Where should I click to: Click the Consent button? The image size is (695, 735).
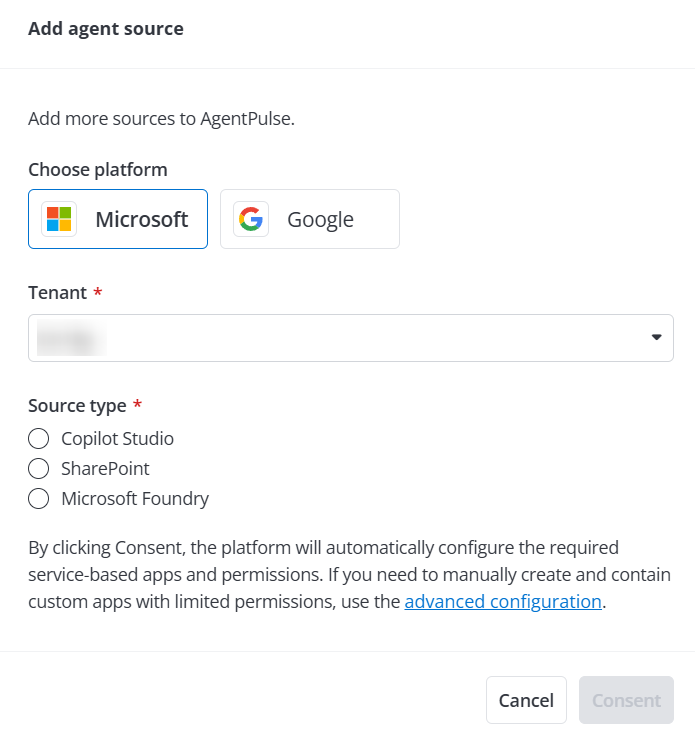(626, 700)
